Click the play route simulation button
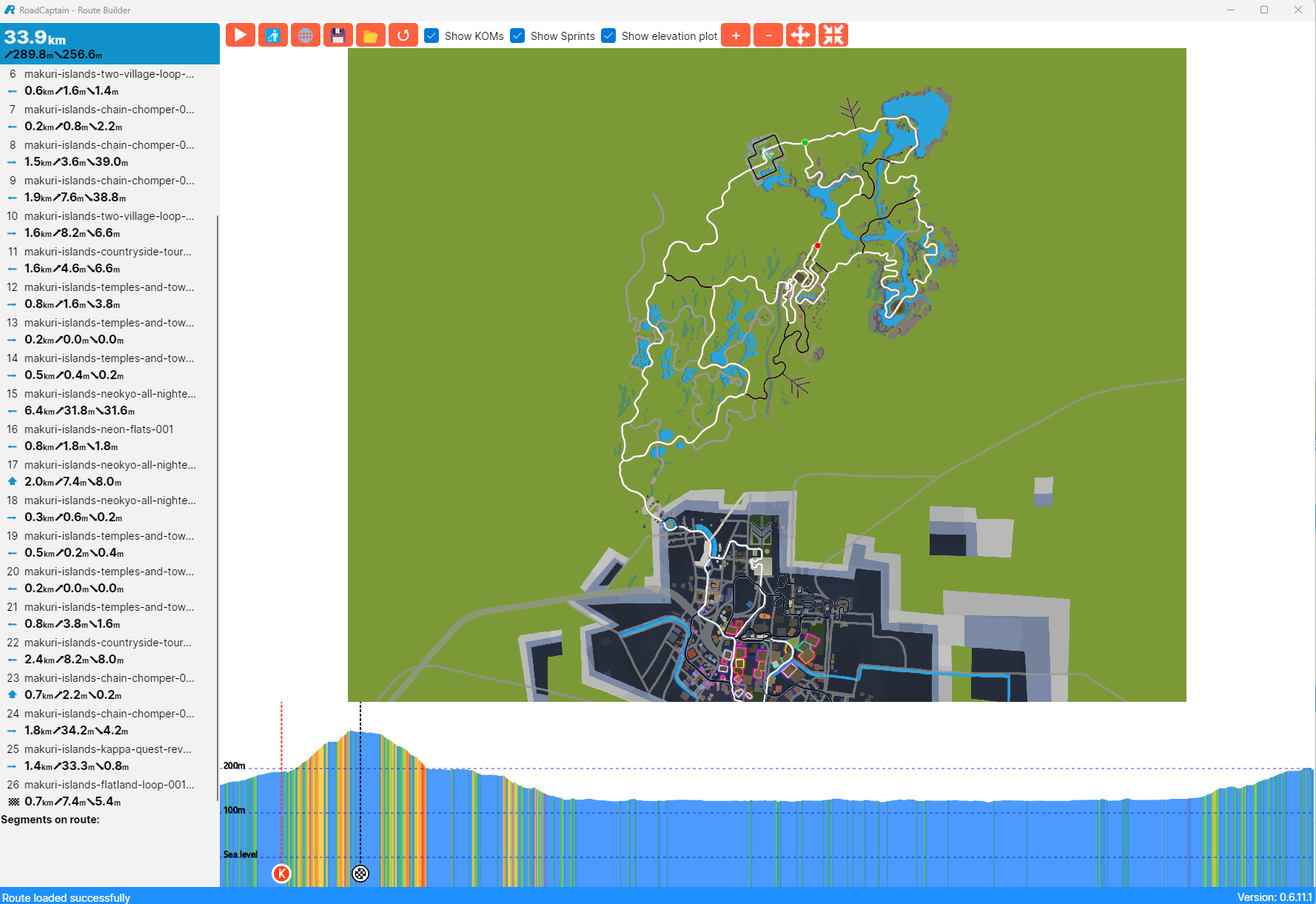The height and width of the screenshot is (904, 1316). 240,36
